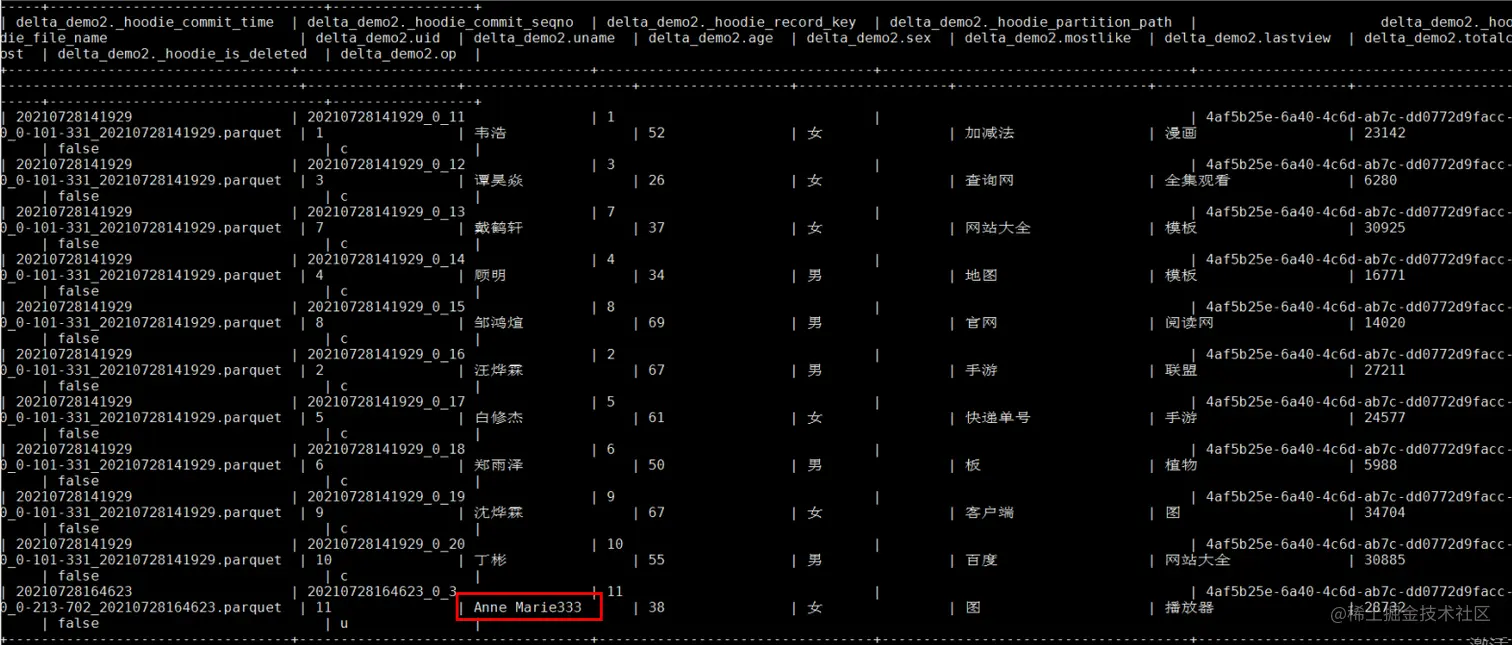
Task: Select seqno value 20210728141929_0_12
Action: 386,165
